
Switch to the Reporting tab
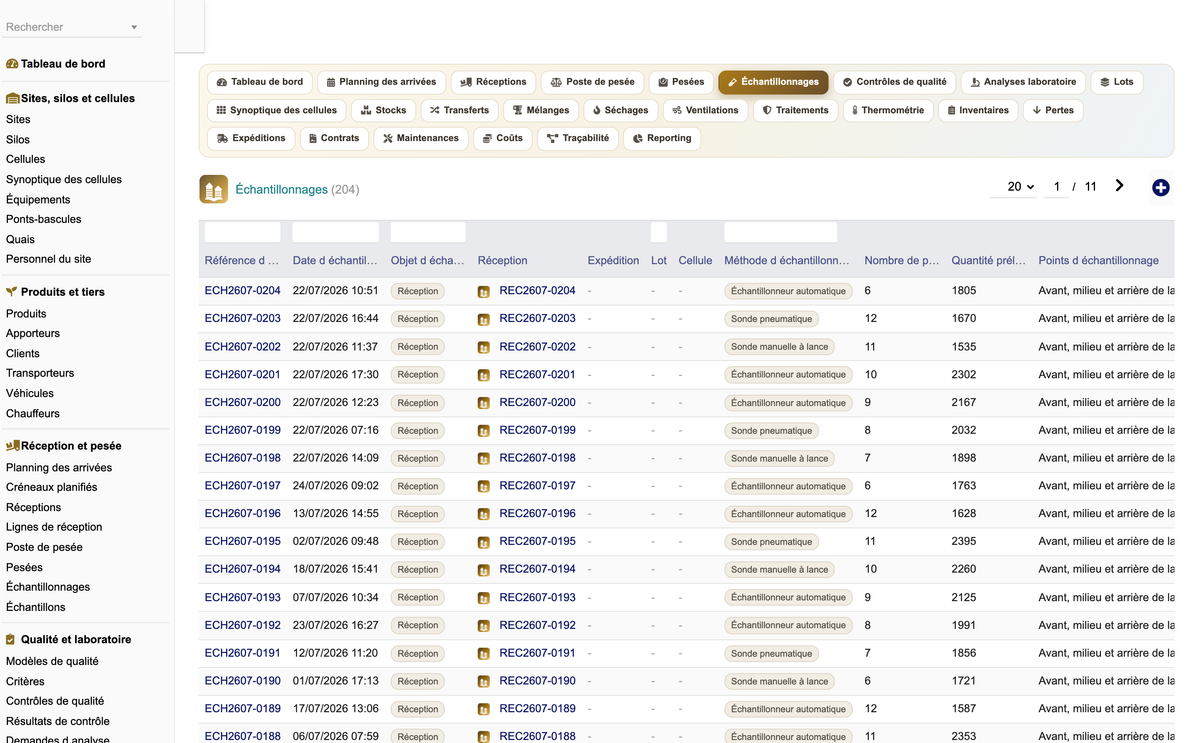[x=662, y=138]
